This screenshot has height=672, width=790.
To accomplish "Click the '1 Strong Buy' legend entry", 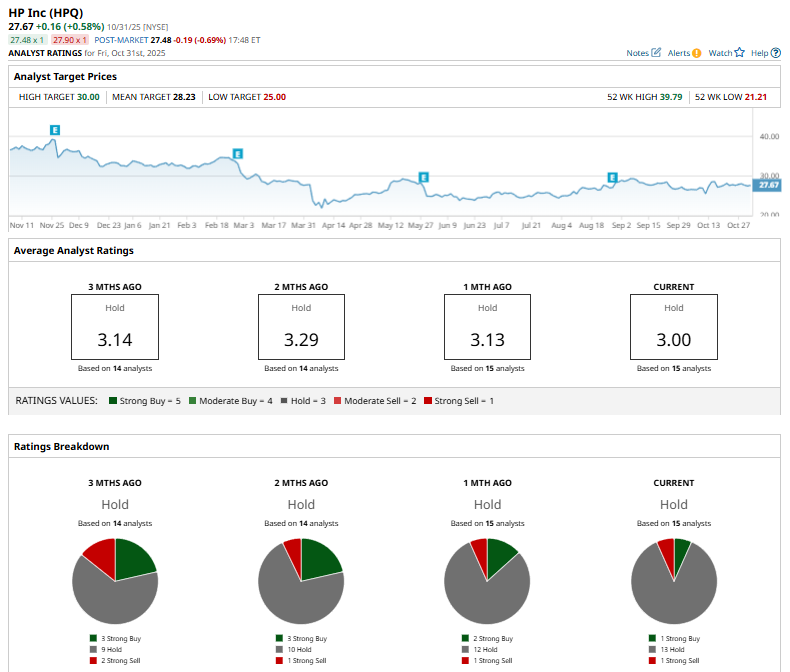I will pos(674,638).
